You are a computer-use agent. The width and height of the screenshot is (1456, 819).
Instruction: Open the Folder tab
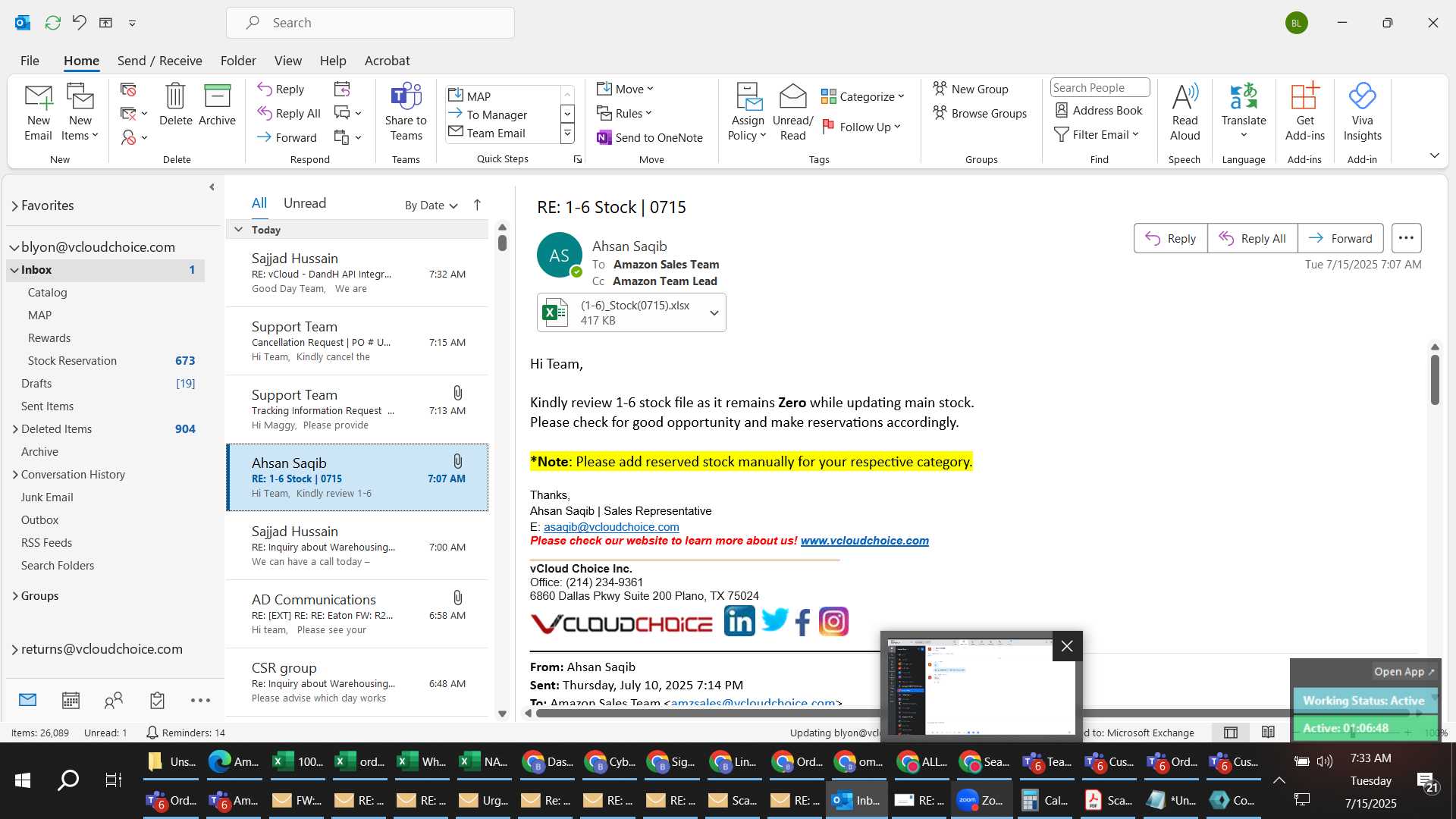coord(238,61)
